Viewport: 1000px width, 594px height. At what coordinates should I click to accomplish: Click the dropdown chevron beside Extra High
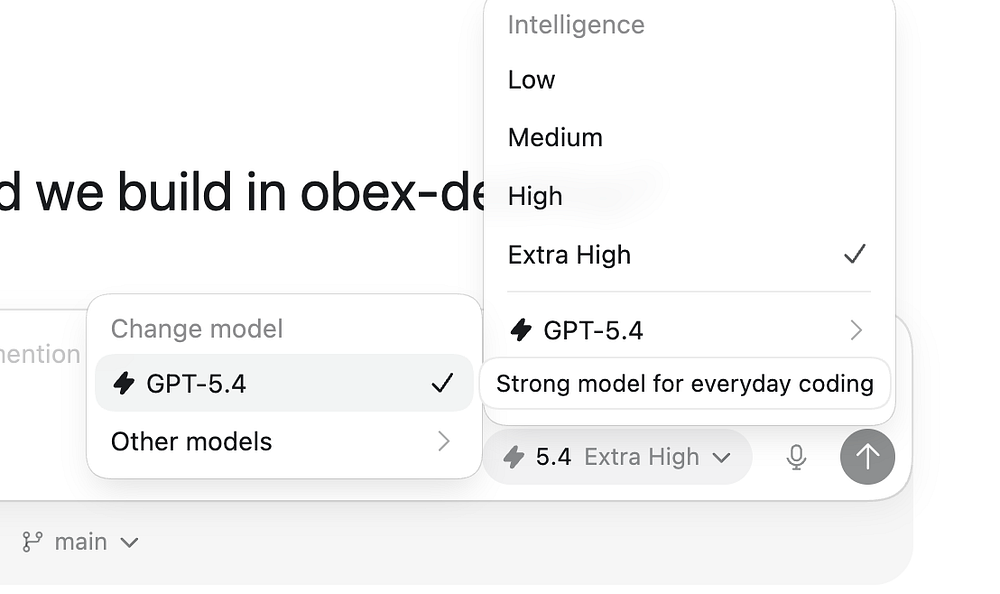coord(722,458)
